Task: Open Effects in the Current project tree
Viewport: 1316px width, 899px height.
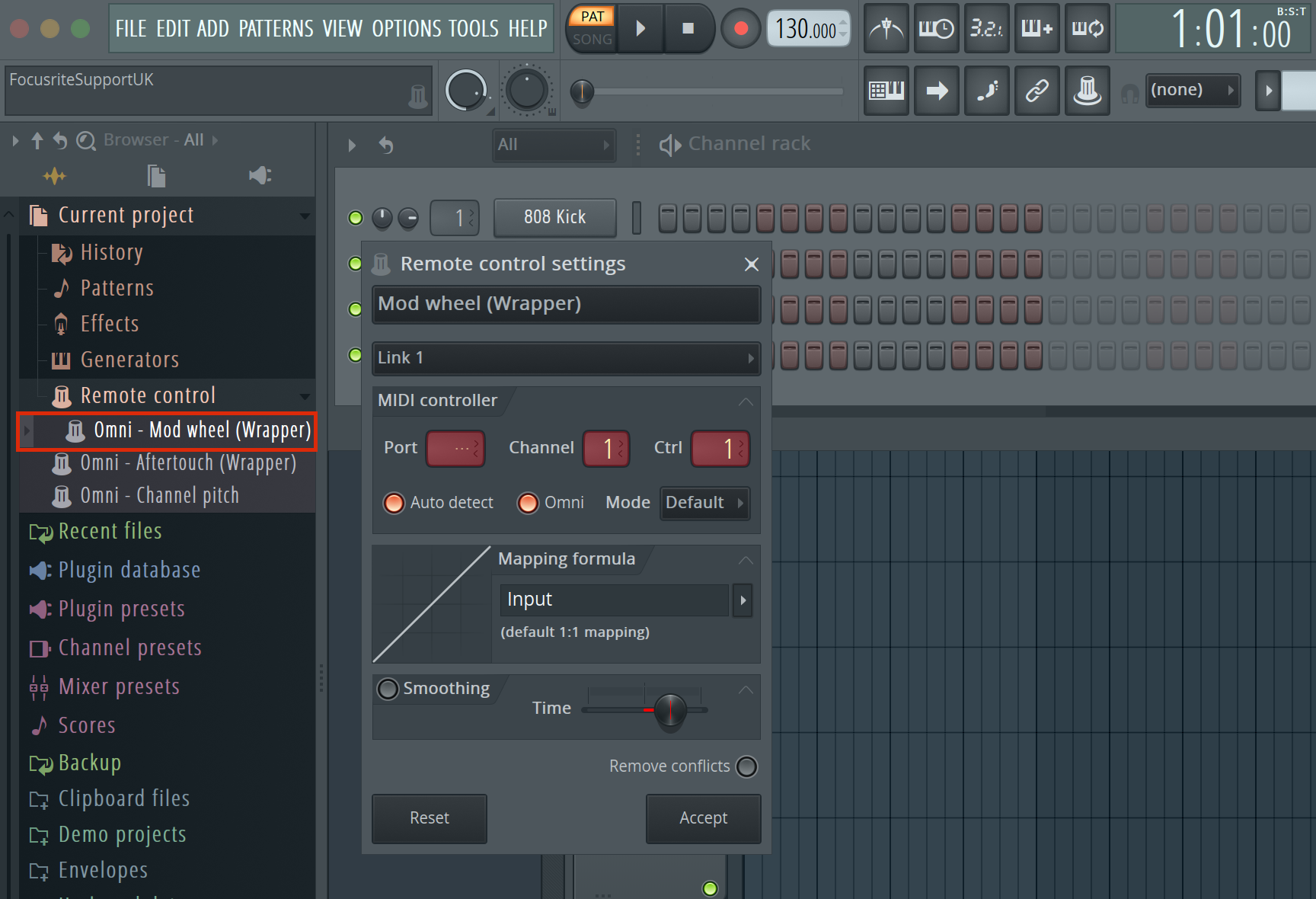Action: (x=110, y=324)
